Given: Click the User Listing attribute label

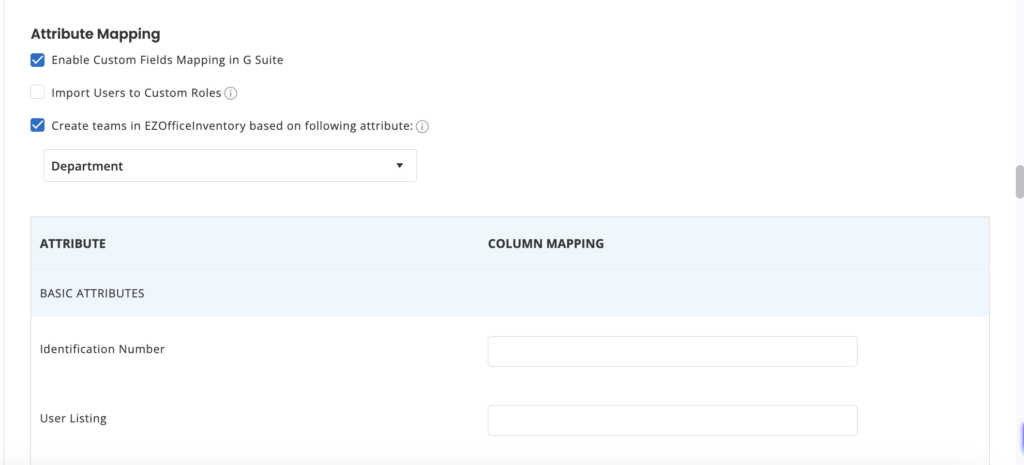Looking at the screenshot, I should [73, 418].
